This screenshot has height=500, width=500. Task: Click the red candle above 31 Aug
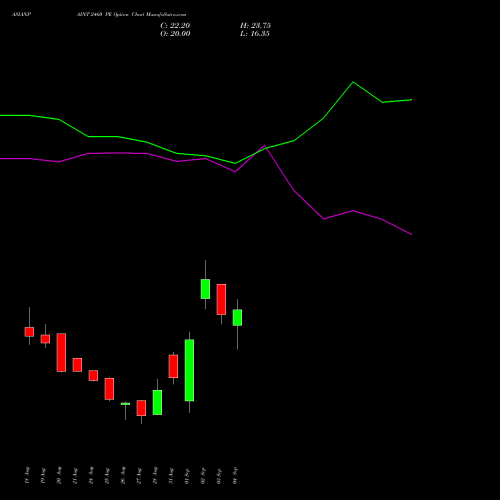click(173, 366)
